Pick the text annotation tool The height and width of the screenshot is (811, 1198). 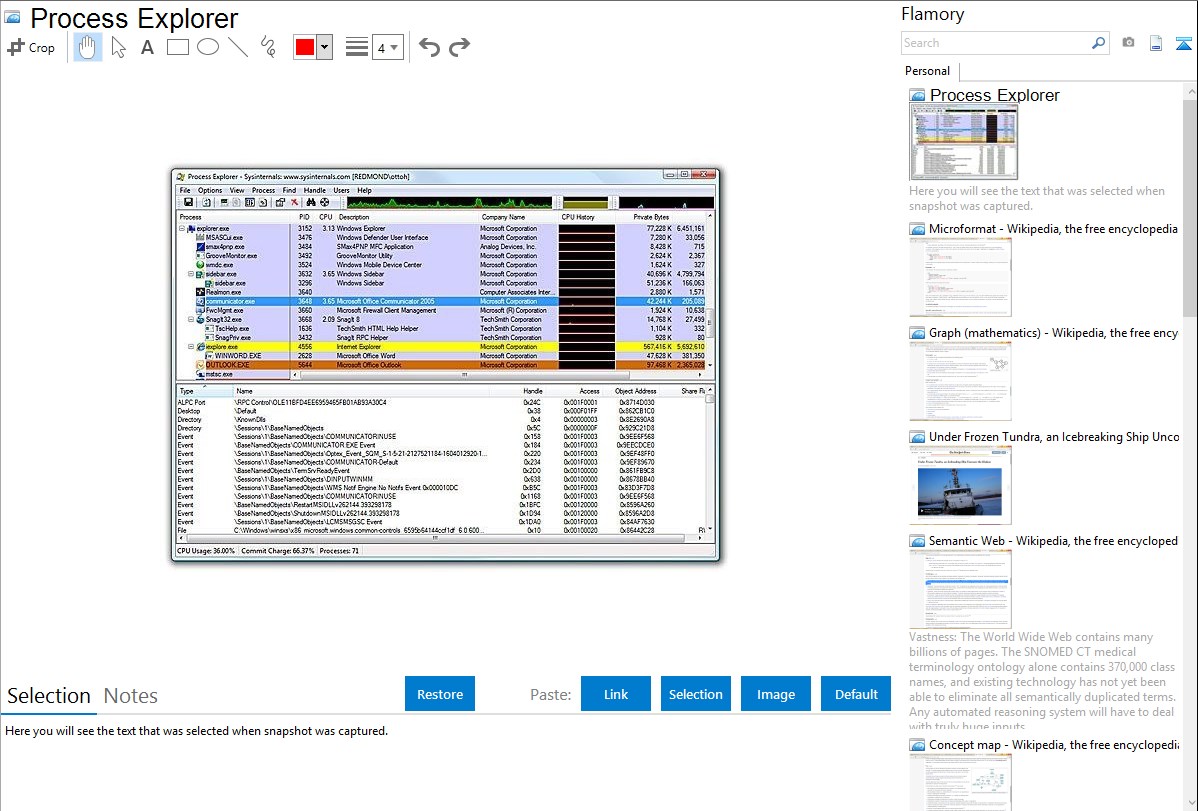coord(147,47)
